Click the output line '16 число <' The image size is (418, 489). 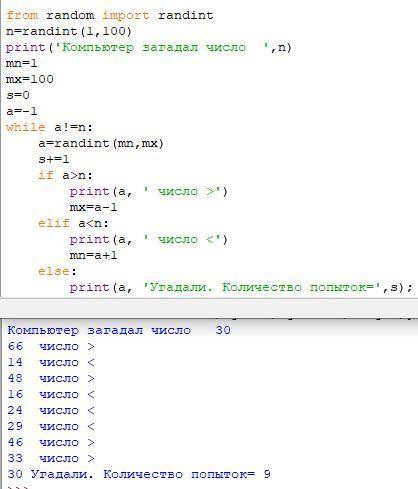pyautogui.click(x=51, y=394)
